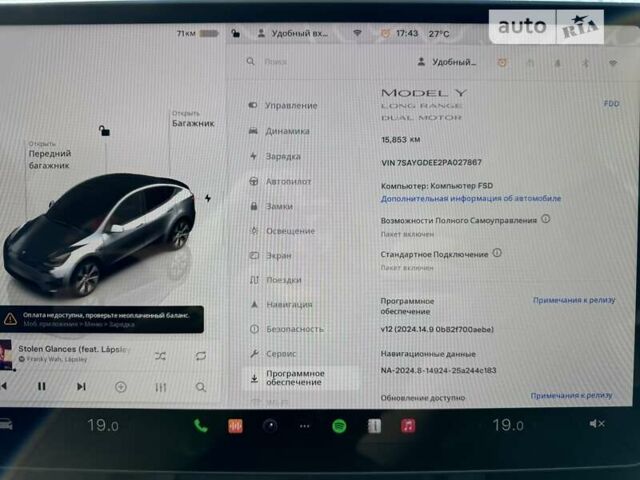This screenshot has height=480, width=640.
Task: Open the orange audio waveform app
Action: point(236,426)
